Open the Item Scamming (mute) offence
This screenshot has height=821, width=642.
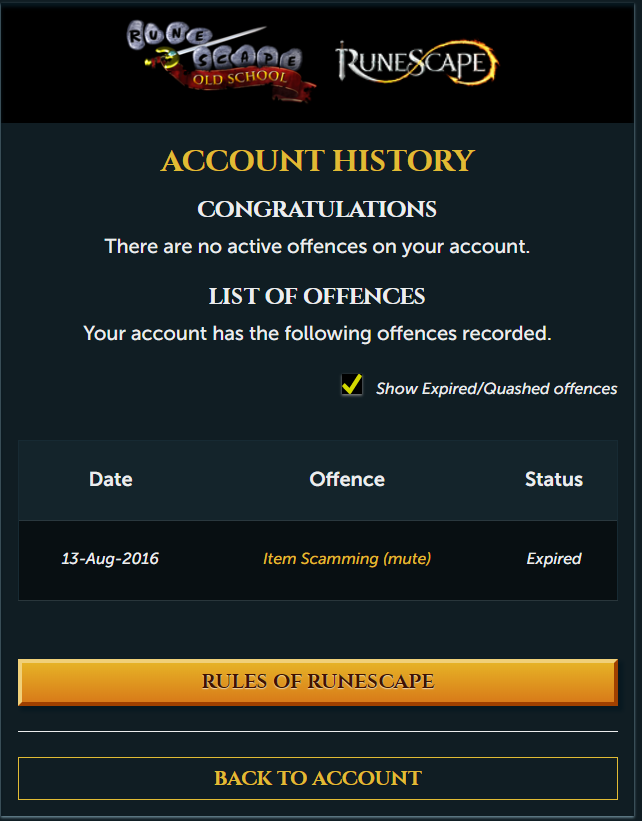[347, 559]
